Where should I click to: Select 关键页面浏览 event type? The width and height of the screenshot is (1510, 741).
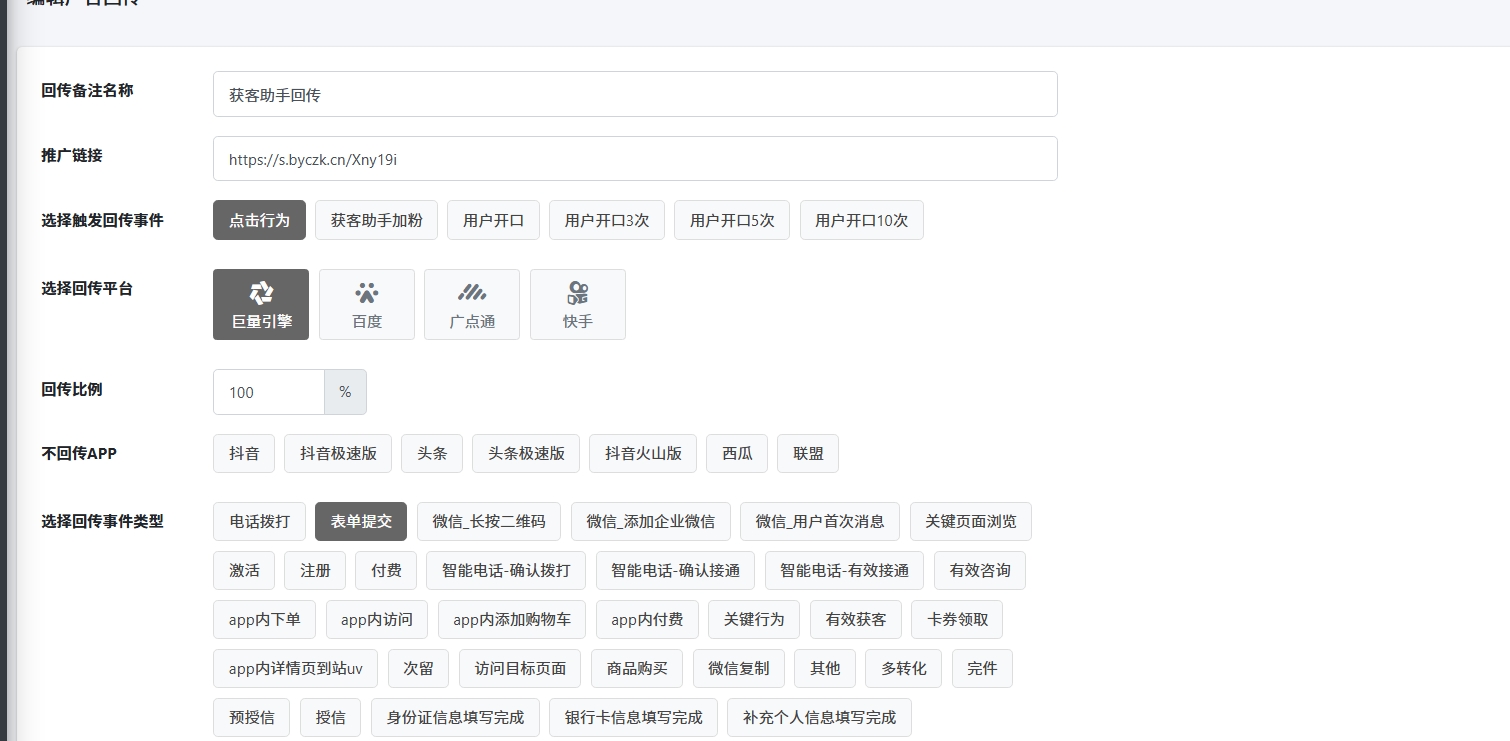pyautogui.click(x=970, y=521)
